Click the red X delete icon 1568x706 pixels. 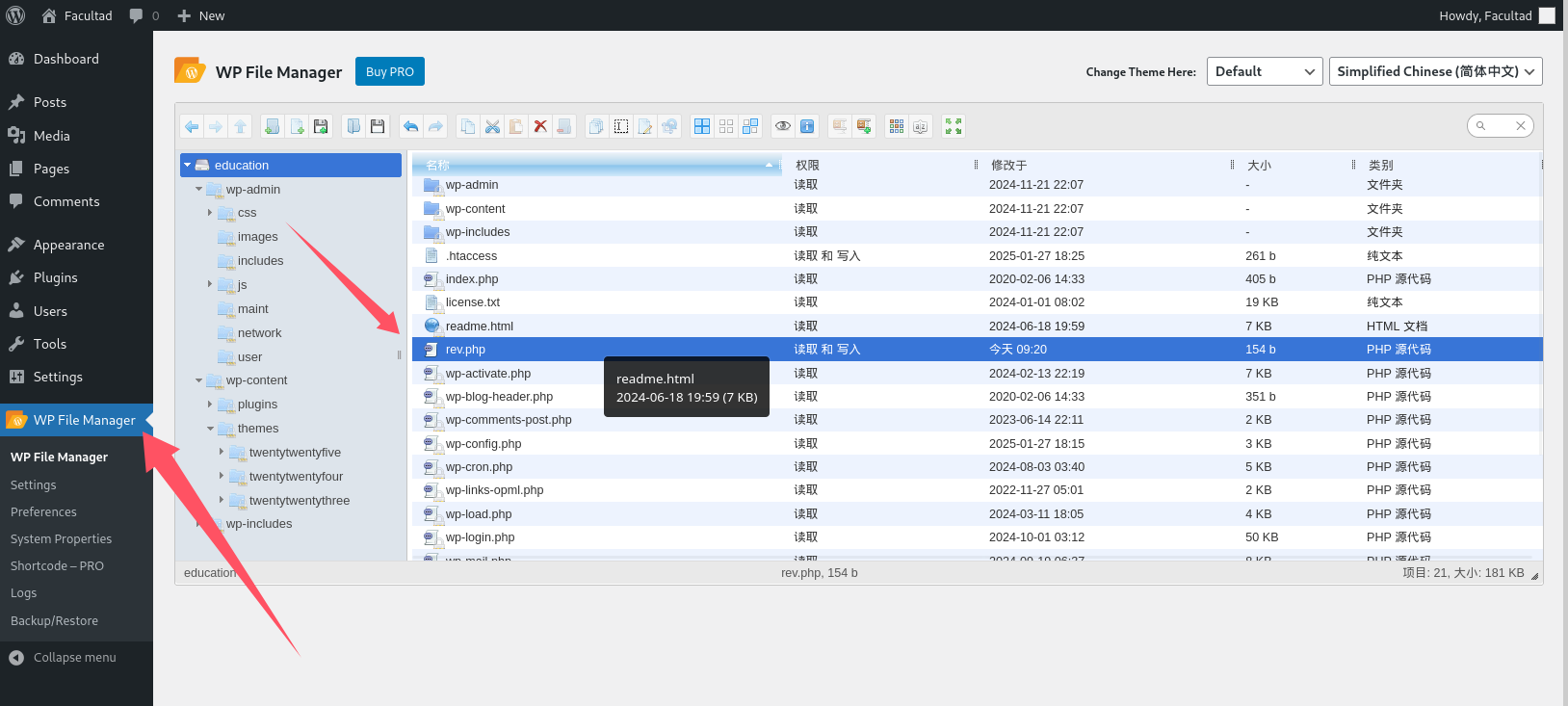(x=540, y=126)
